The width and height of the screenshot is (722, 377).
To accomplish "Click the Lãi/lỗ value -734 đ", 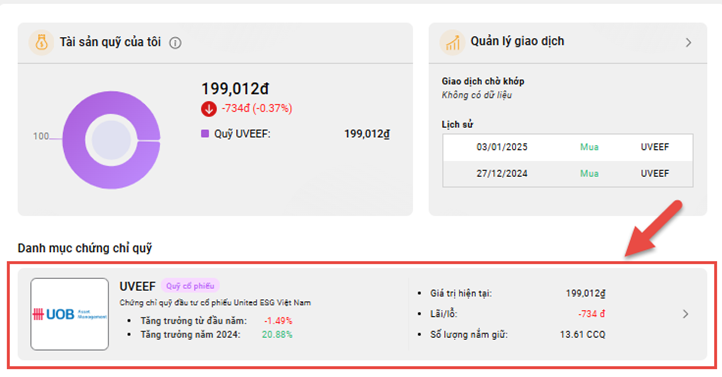I will pyautogui.click(x=592, y=314).
